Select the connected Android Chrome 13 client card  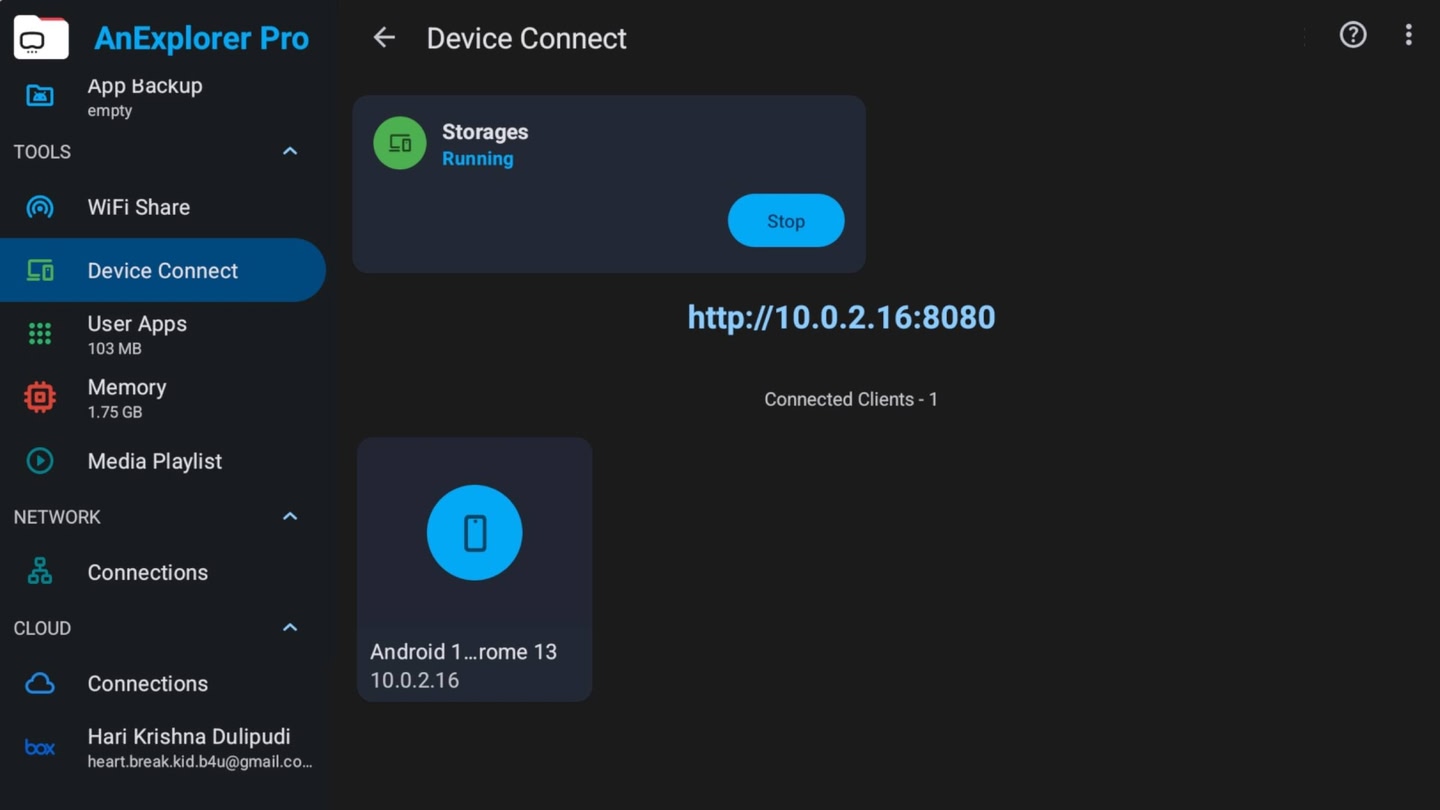474,568
